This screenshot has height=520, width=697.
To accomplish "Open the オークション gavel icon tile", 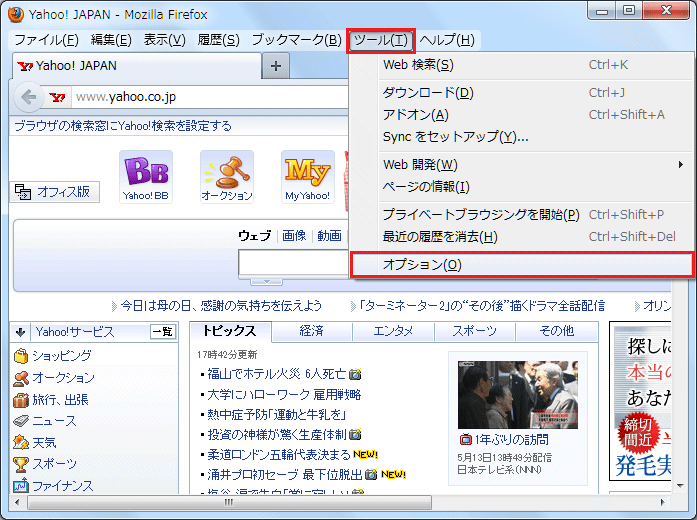I will click(x=227, y=176).
